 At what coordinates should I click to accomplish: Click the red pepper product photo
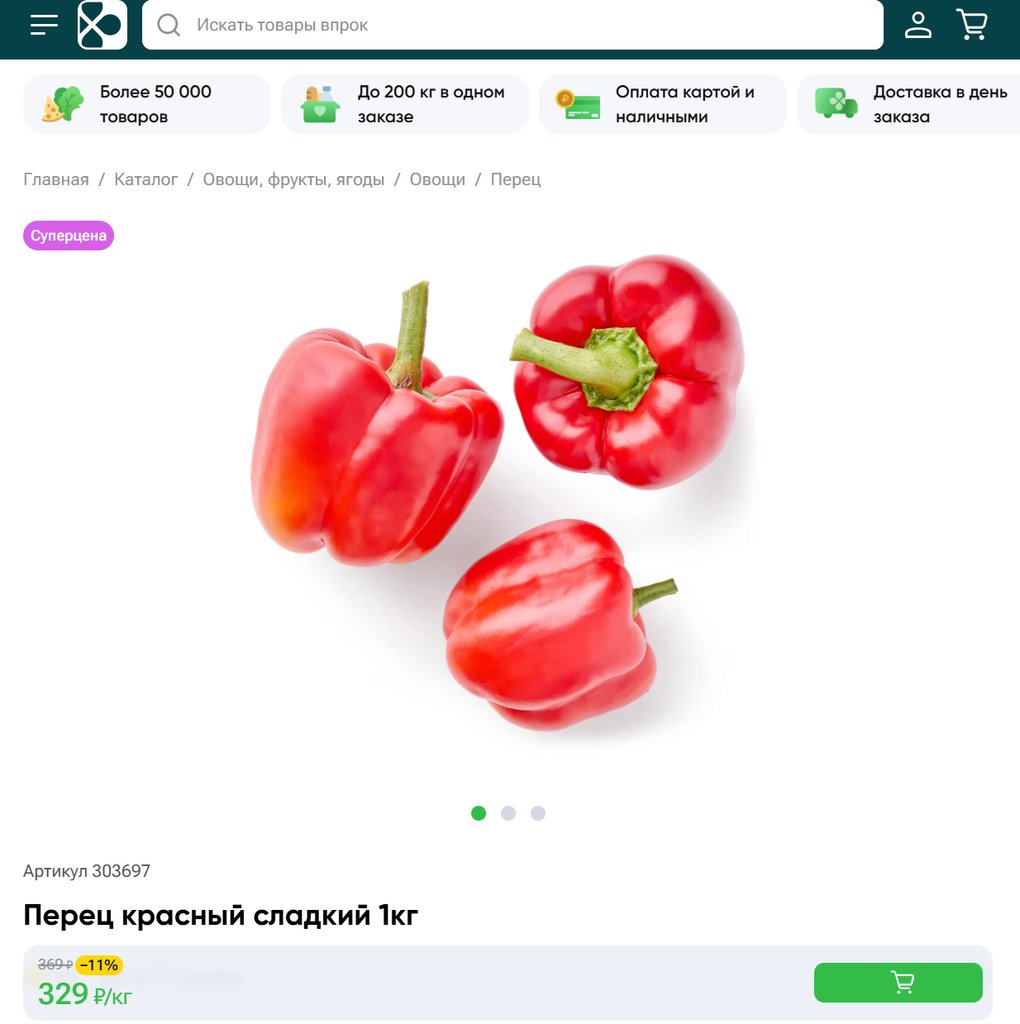pos(498,493)
